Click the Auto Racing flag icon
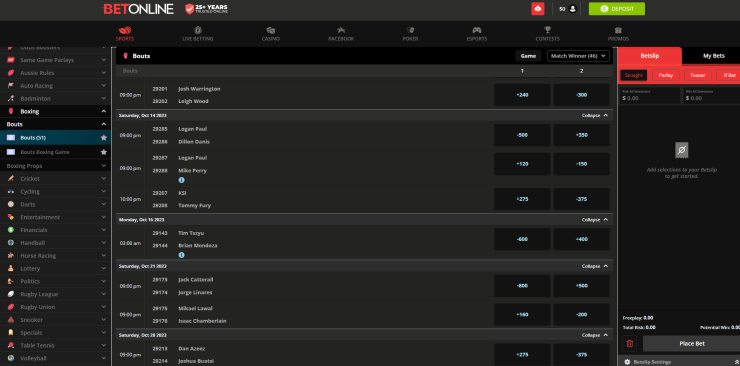This screenshot has width=740, height=366. (10, 86)
